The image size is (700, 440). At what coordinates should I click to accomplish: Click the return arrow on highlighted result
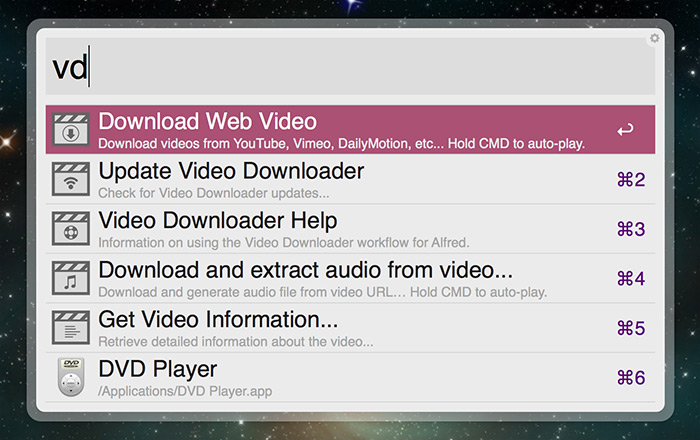625,130
